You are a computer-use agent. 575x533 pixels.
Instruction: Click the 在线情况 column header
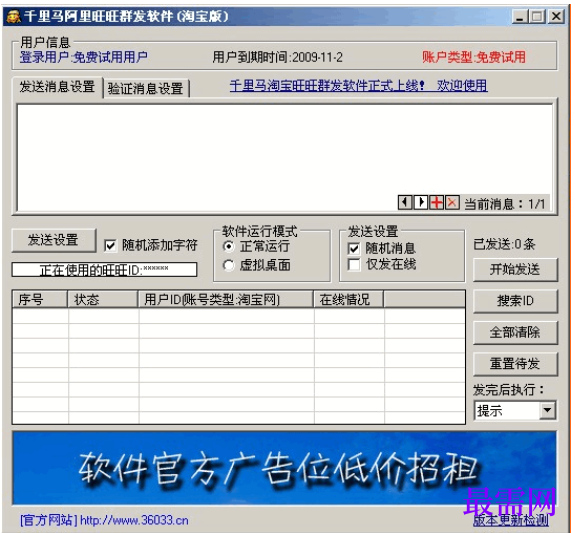pos(349,300)
